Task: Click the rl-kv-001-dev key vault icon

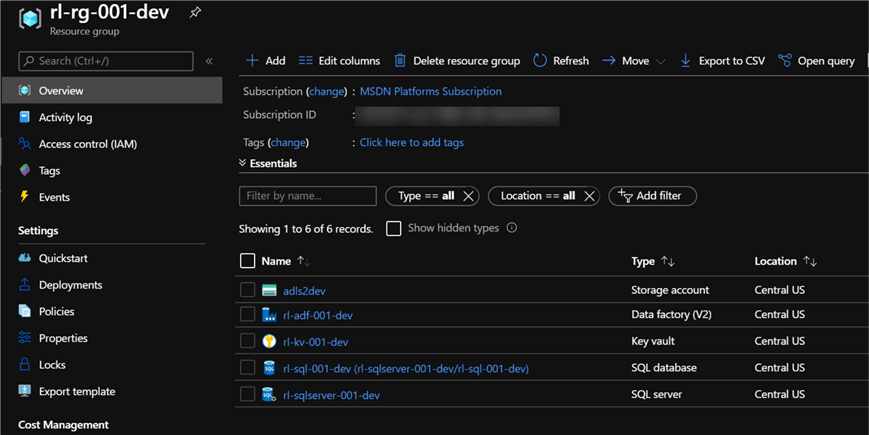Action: 269,342
